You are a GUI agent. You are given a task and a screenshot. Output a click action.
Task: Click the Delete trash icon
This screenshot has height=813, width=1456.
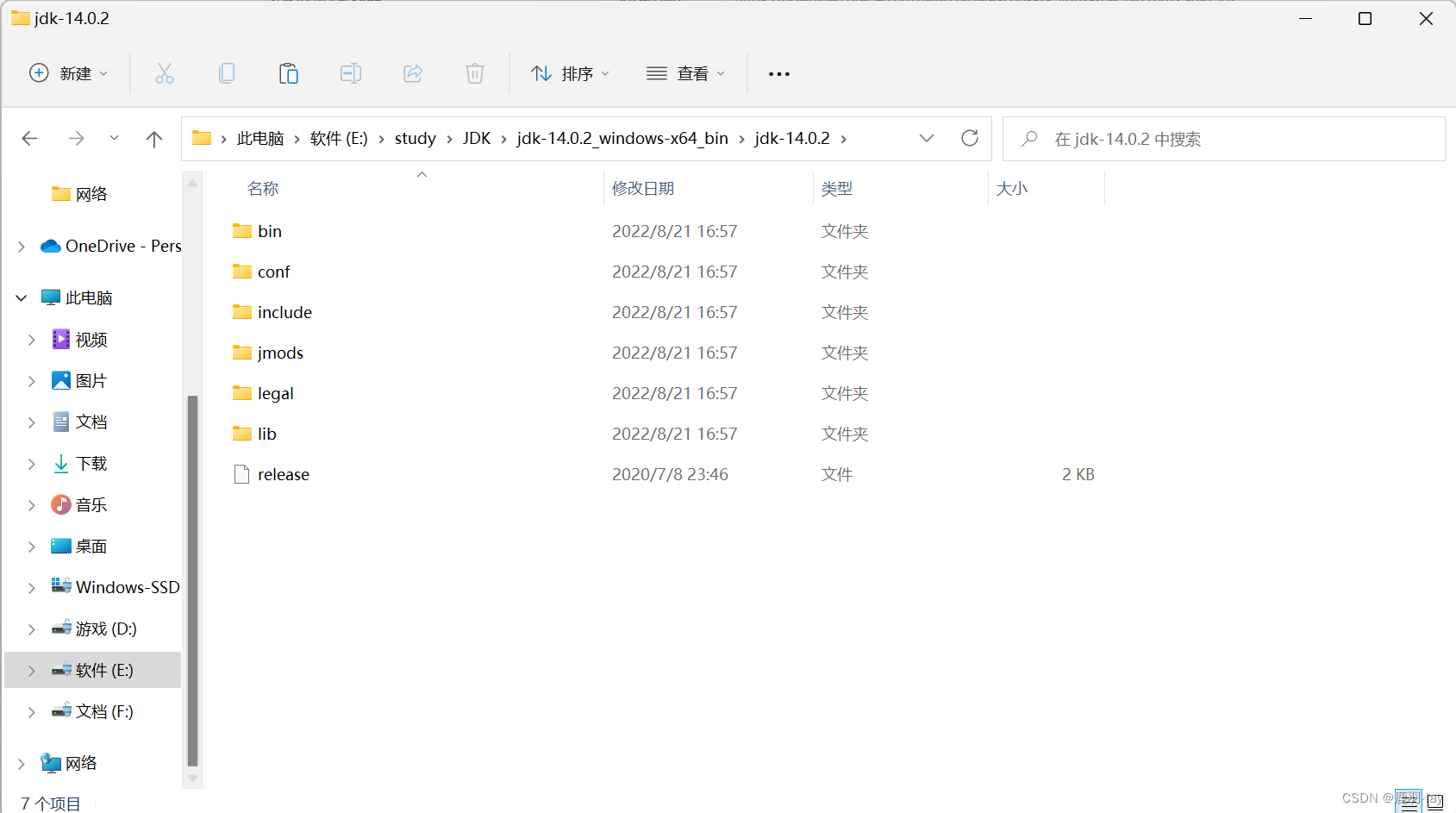(x=475, y=74)
